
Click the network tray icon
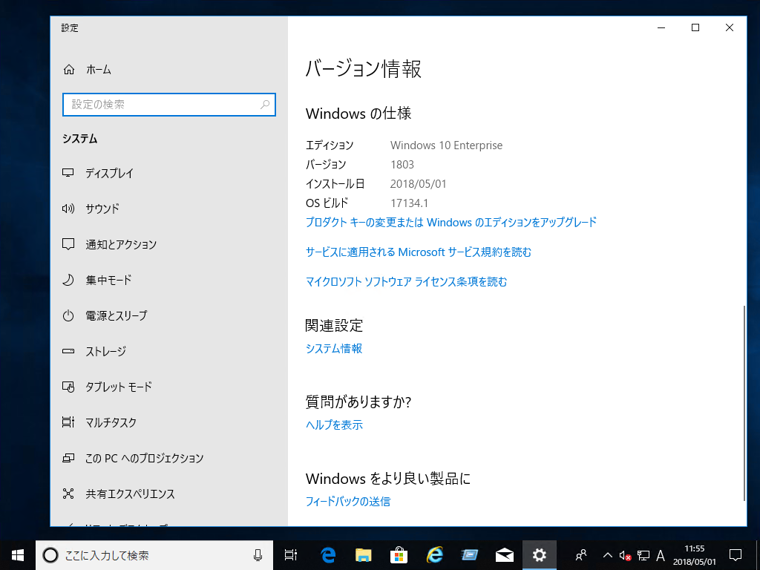click(643, 555)
